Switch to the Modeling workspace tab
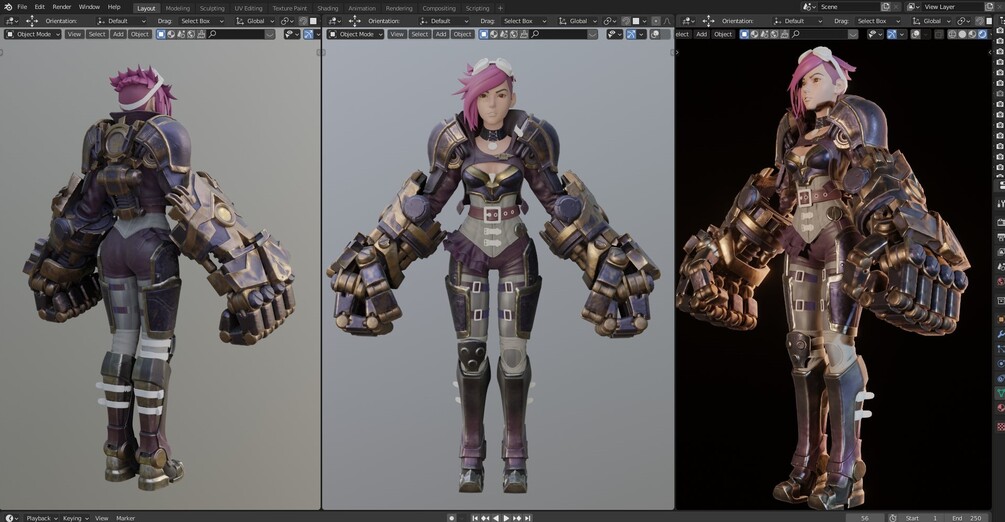The image size is (1005, 522). [x=178, y=8]
